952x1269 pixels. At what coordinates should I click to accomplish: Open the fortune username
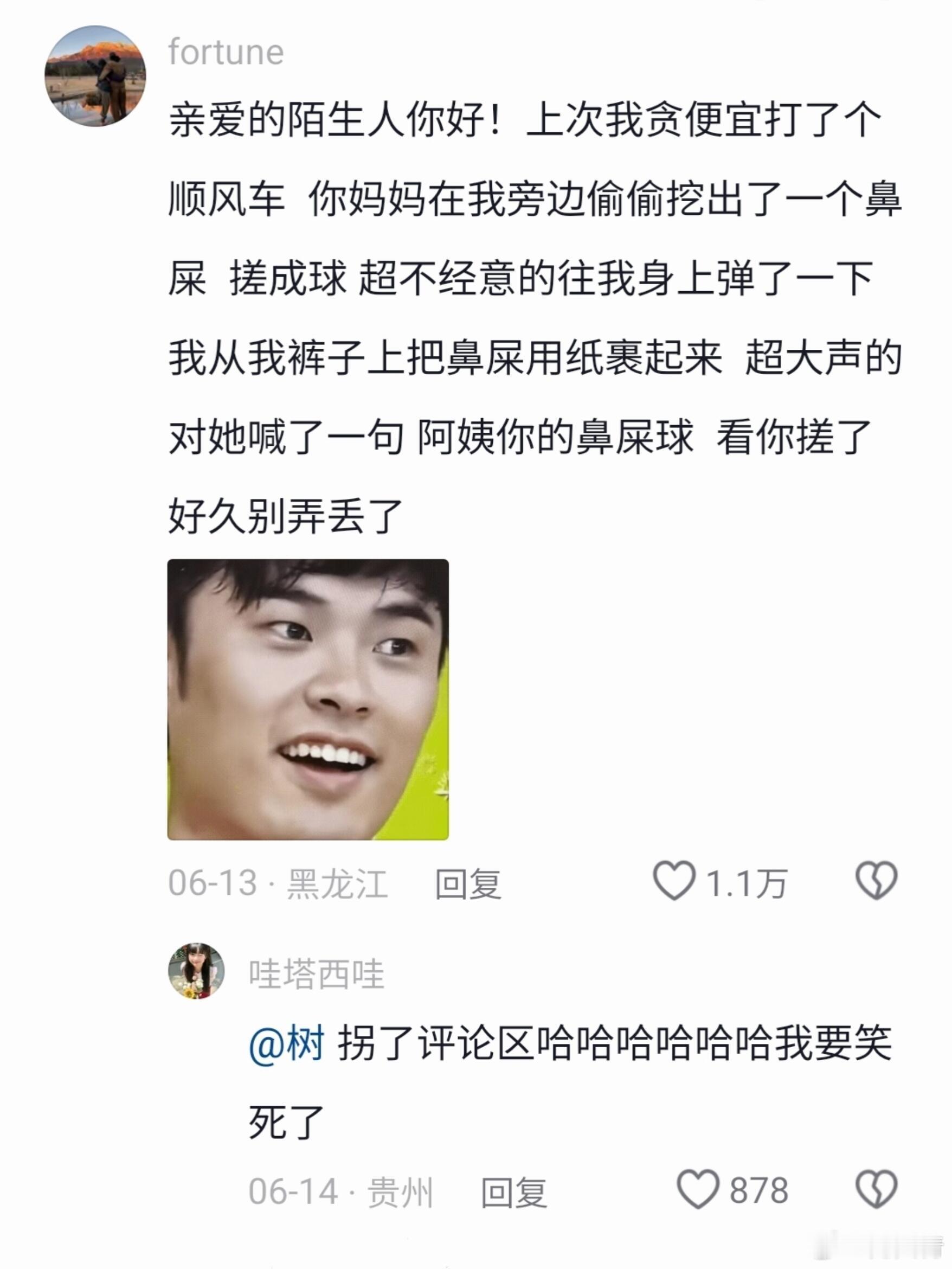click(x=226, y=53)
